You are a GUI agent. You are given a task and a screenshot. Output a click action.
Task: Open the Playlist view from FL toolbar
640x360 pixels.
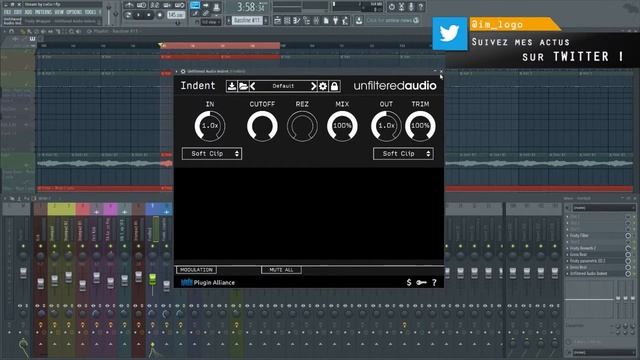coord(278,20)
